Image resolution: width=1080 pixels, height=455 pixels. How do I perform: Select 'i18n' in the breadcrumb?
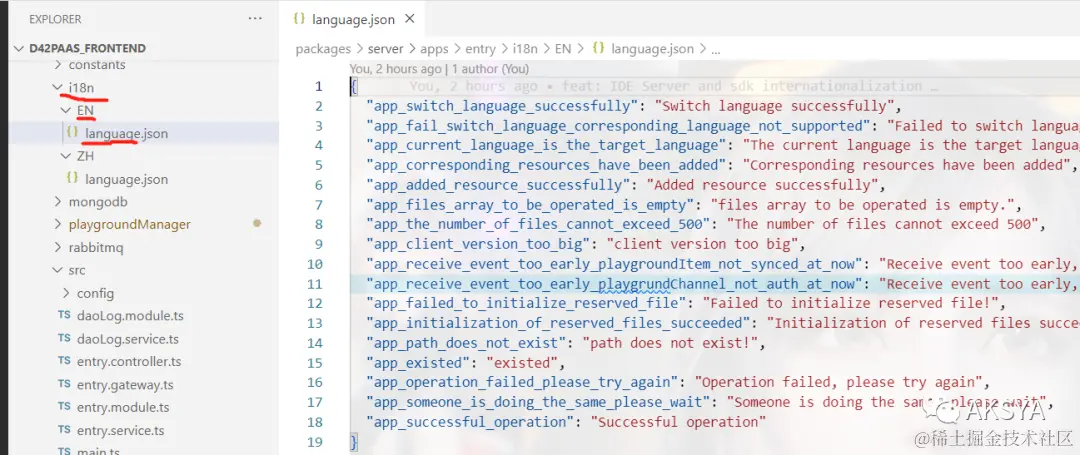(525, 49)
